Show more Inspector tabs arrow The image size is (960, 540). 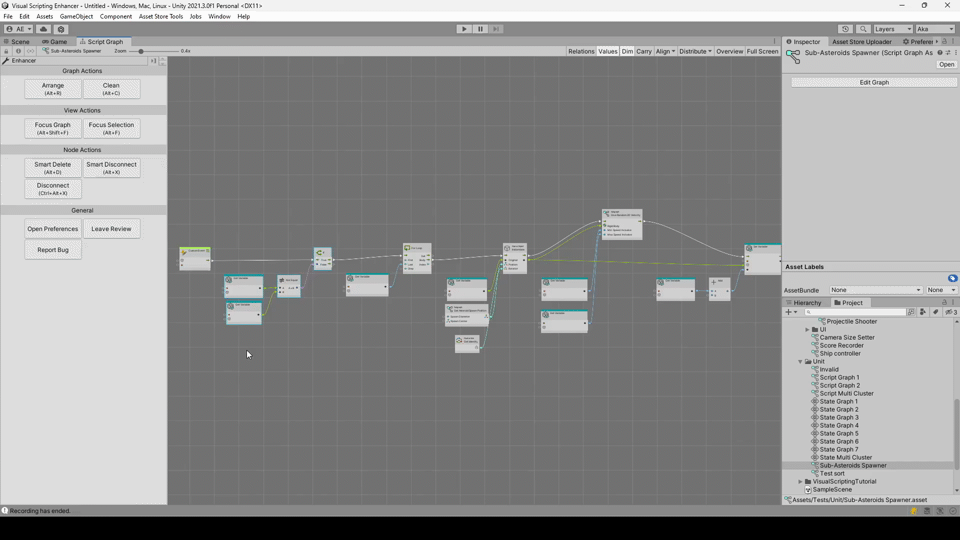click(x=937, y=42)
